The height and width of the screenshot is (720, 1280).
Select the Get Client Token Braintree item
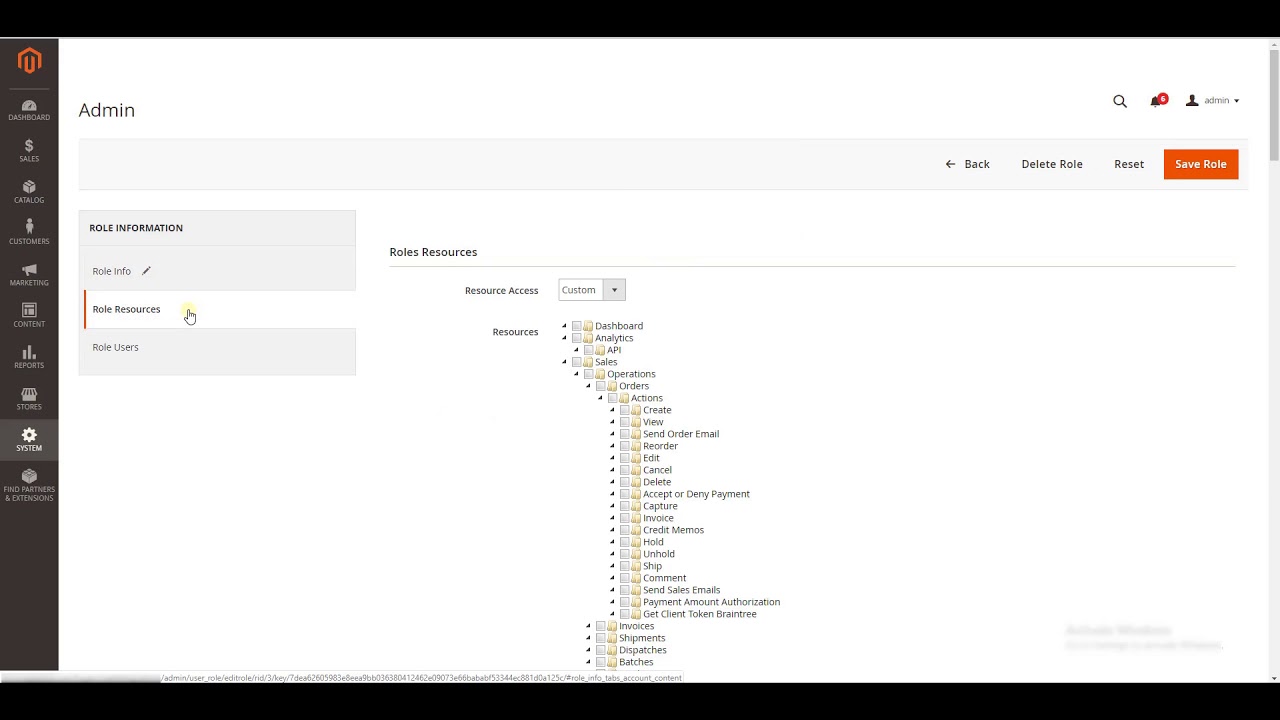point(700,614)
